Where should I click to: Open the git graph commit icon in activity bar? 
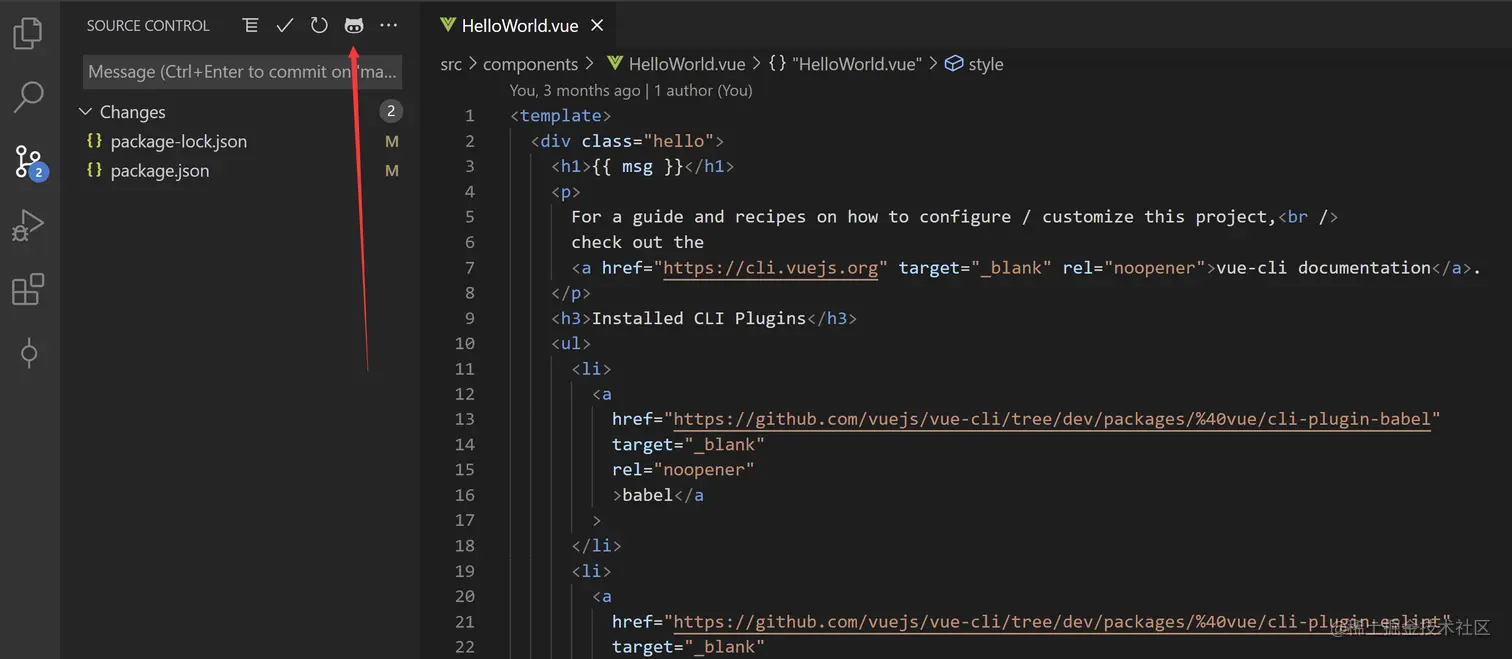point(29,353)
